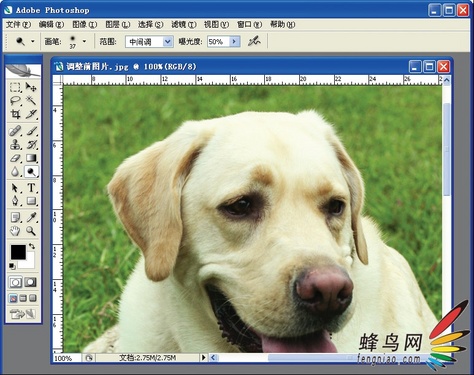Click the 100% zoom field in status bar

point(67,358)
